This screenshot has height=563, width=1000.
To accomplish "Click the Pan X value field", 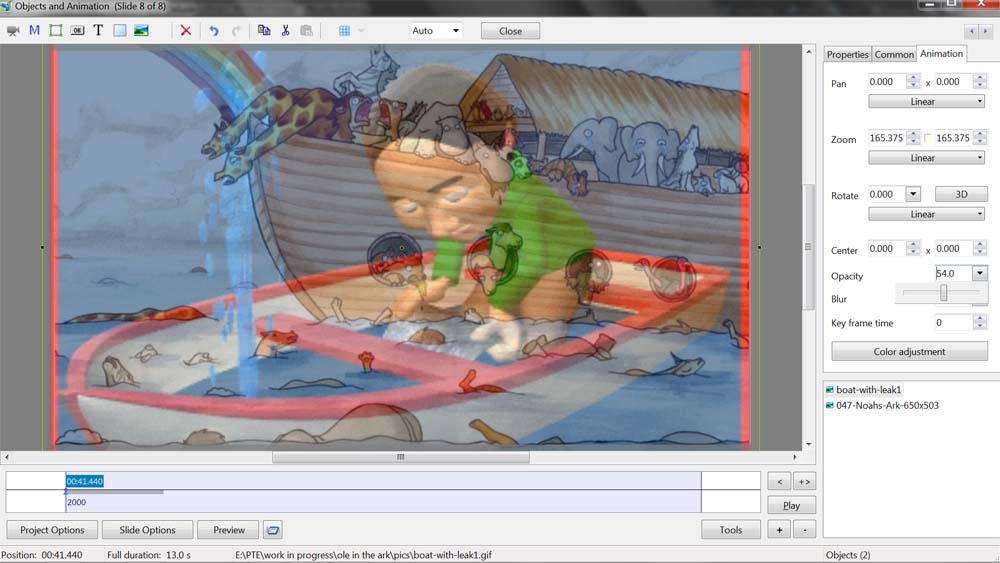I will (x=887, y=82).
